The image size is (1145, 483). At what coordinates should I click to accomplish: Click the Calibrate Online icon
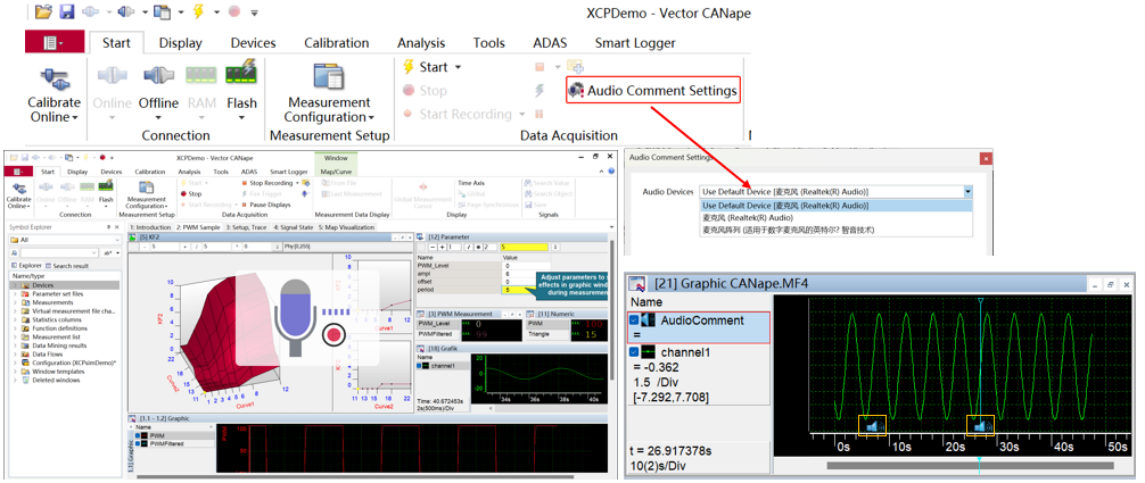click(53, 80)
